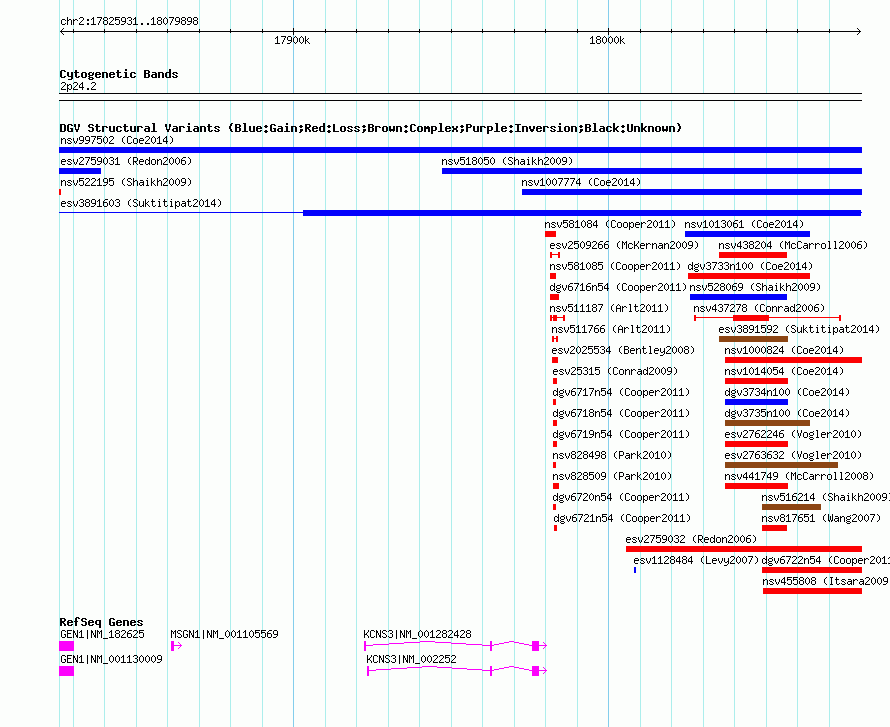Open nsv1007774 (Coe2014) variant label
This screenshot has height=727, width=890.
click(581, 182)
